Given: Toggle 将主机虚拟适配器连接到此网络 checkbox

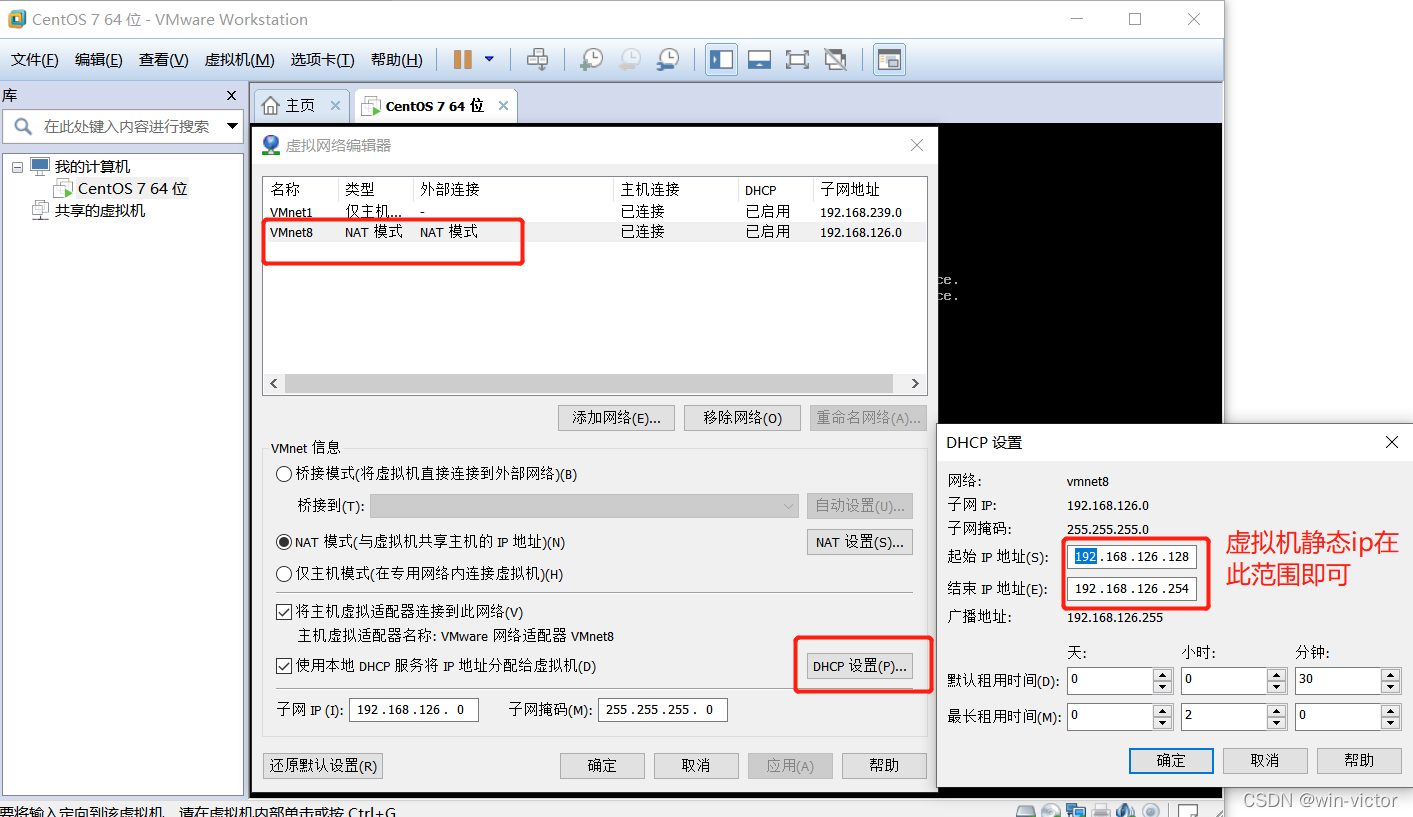Looking at the screenshot, I should (284, 612).
